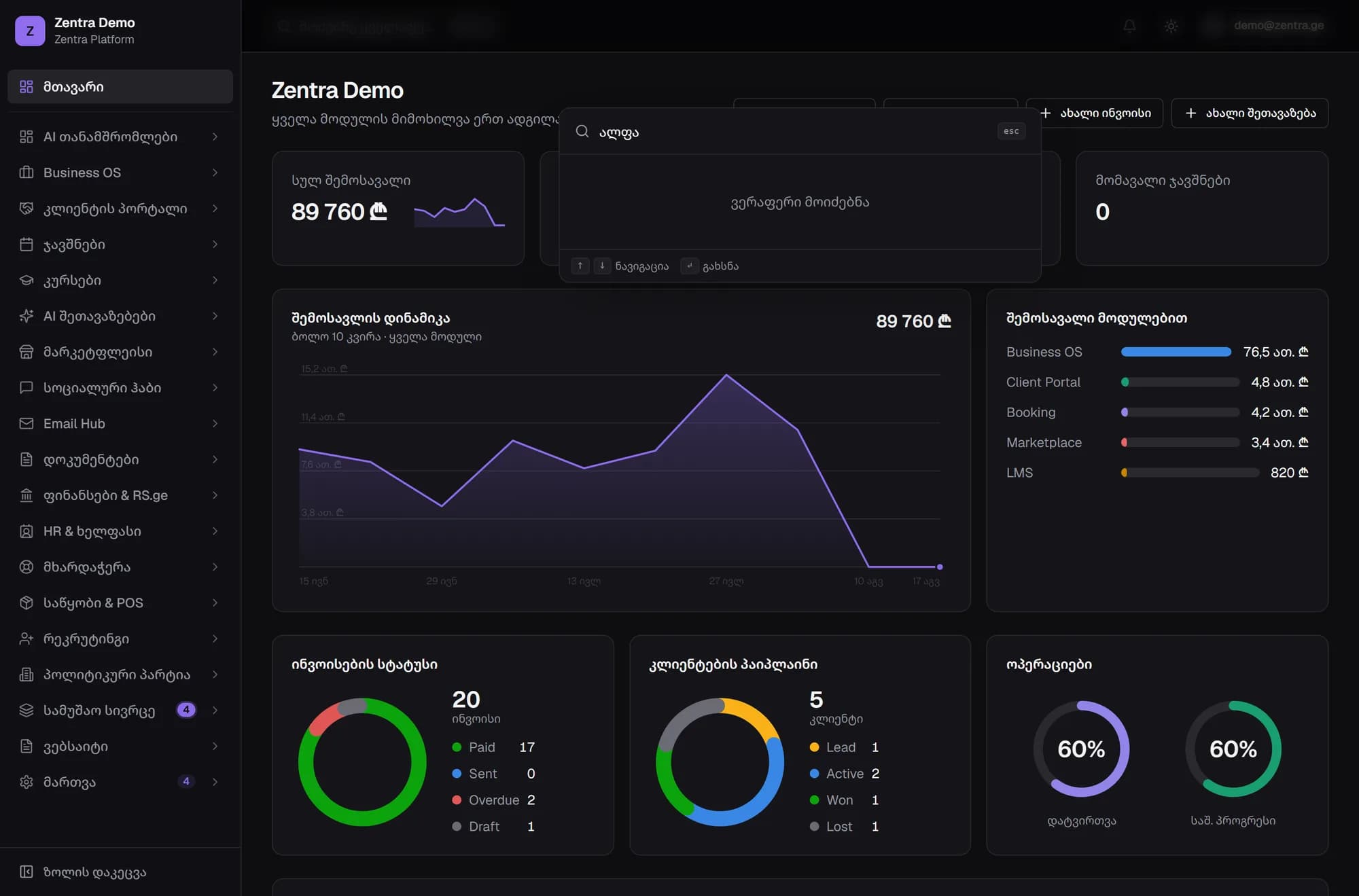Open the demo@zentra.ge account menu

(1265, 26)
